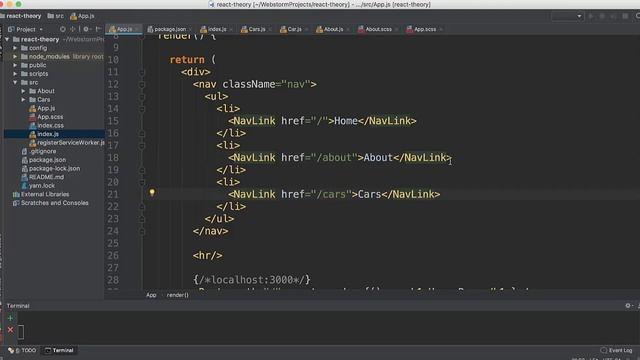Open the Event Log
Screen dimensions: 640x360
(x=616, y=350)
